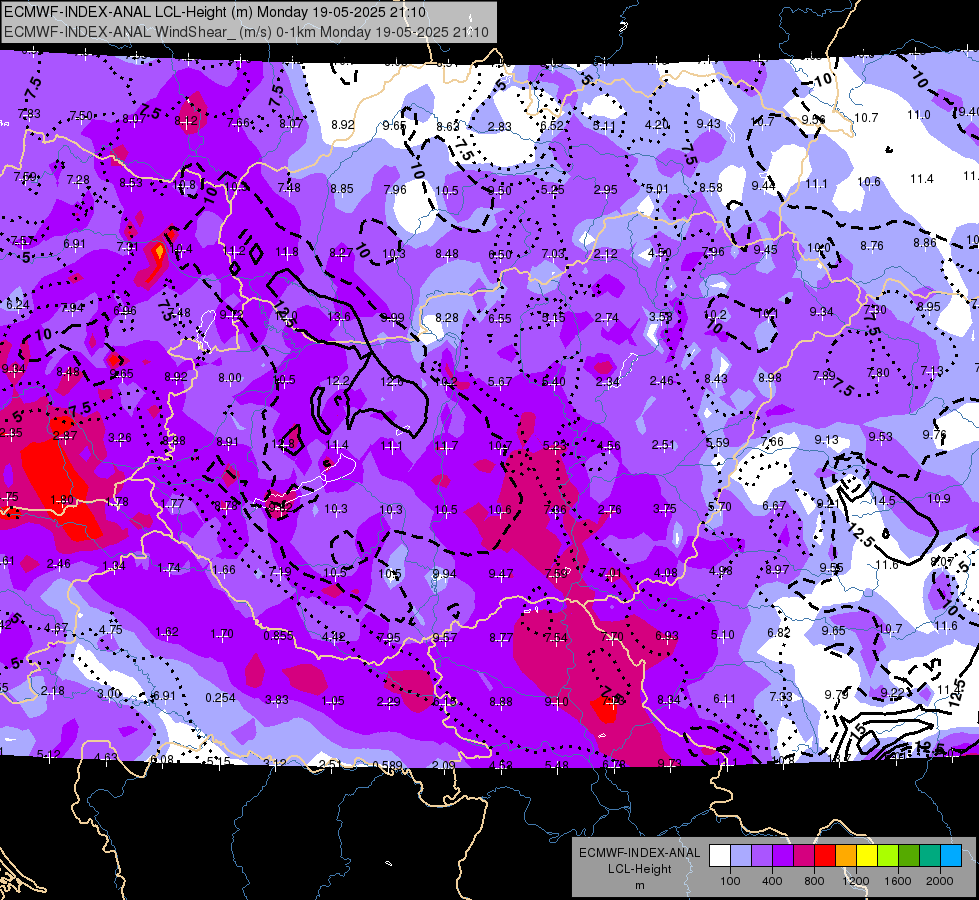Click the map value 8.85
Image resolution: width=979 pixels, height=900 pixels.
pyautogui.click(x=342, y=189)
